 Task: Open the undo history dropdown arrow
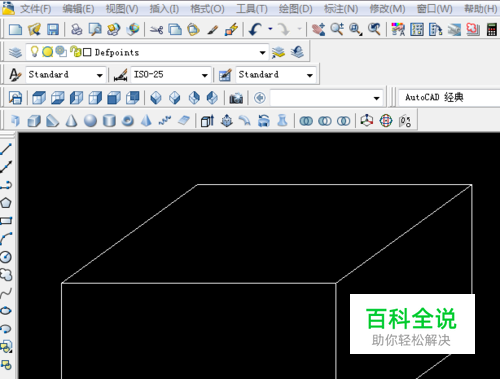(270, 29)
